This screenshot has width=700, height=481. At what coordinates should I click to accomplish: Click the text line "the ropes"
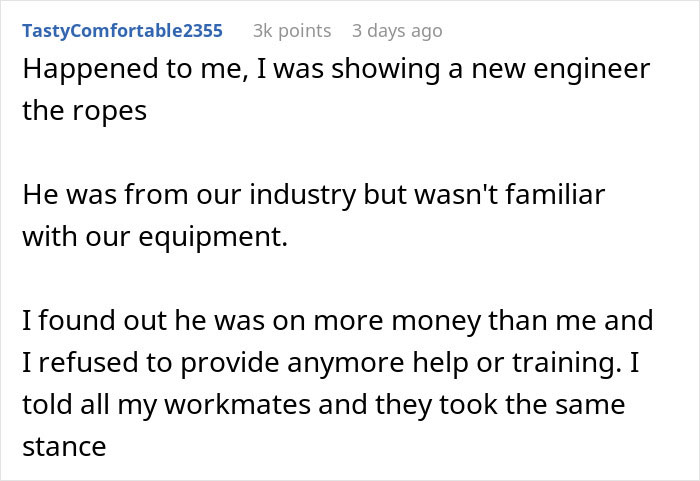coord(85,110)
